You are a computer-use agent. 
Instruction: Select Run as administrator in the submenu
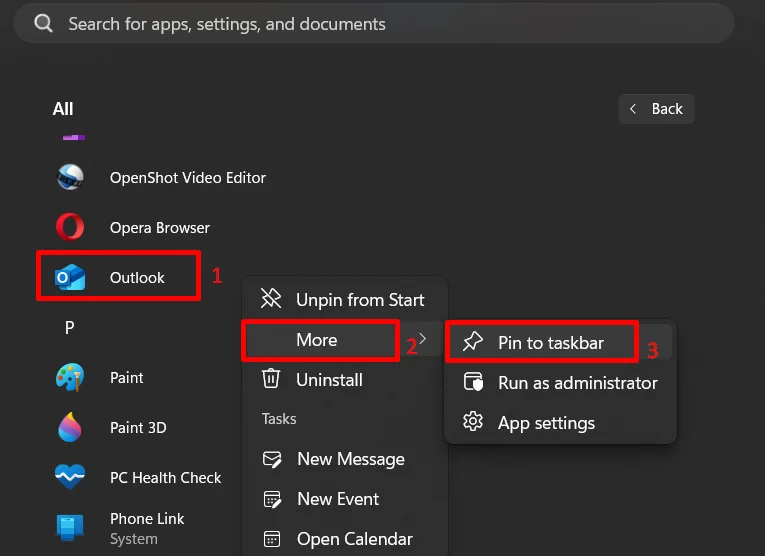[578, 383]
